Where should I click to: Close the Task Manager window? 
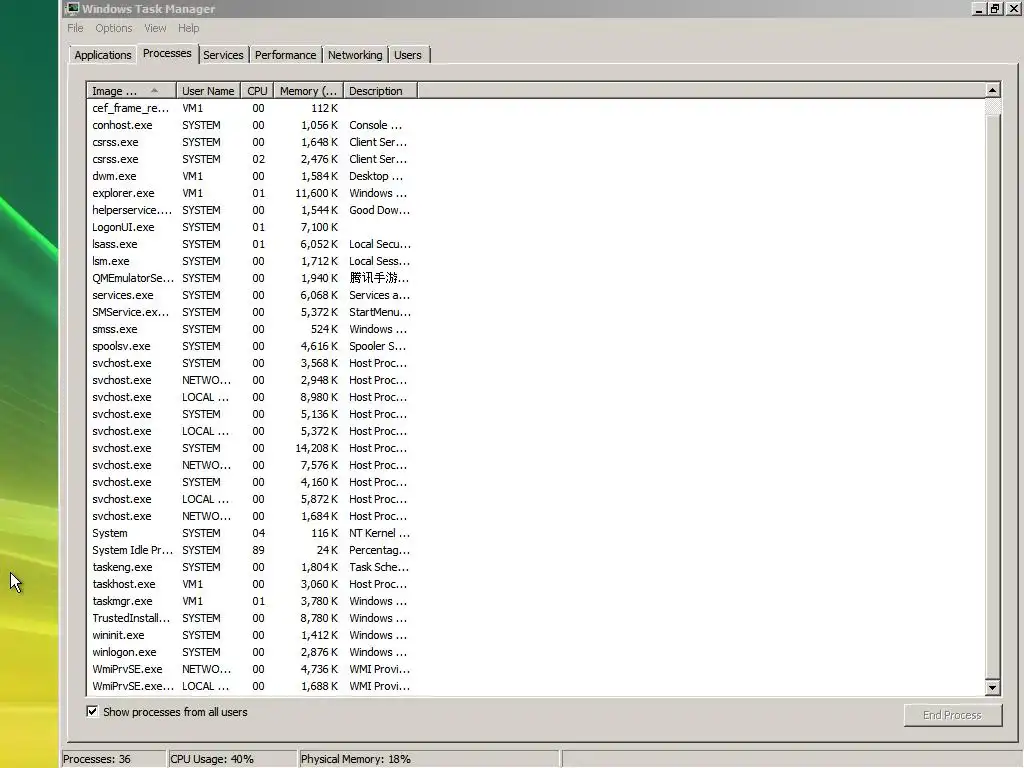1013,8
